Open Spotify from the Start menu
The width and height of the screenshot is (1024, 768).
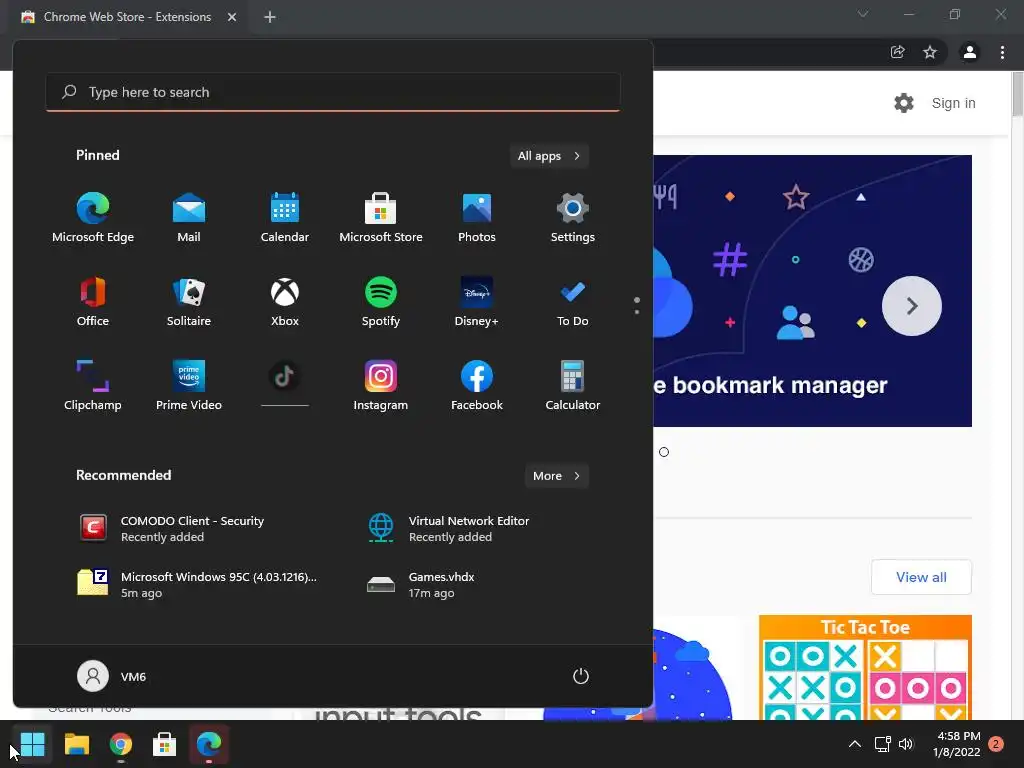pos(381,302)
